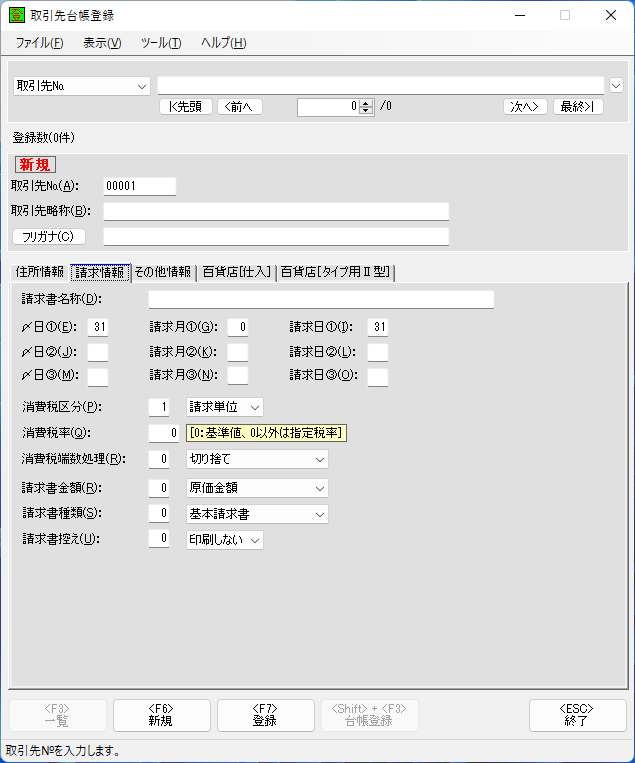Click the 請求書名称(D) input field
The image size is (635, 763).
321,299
